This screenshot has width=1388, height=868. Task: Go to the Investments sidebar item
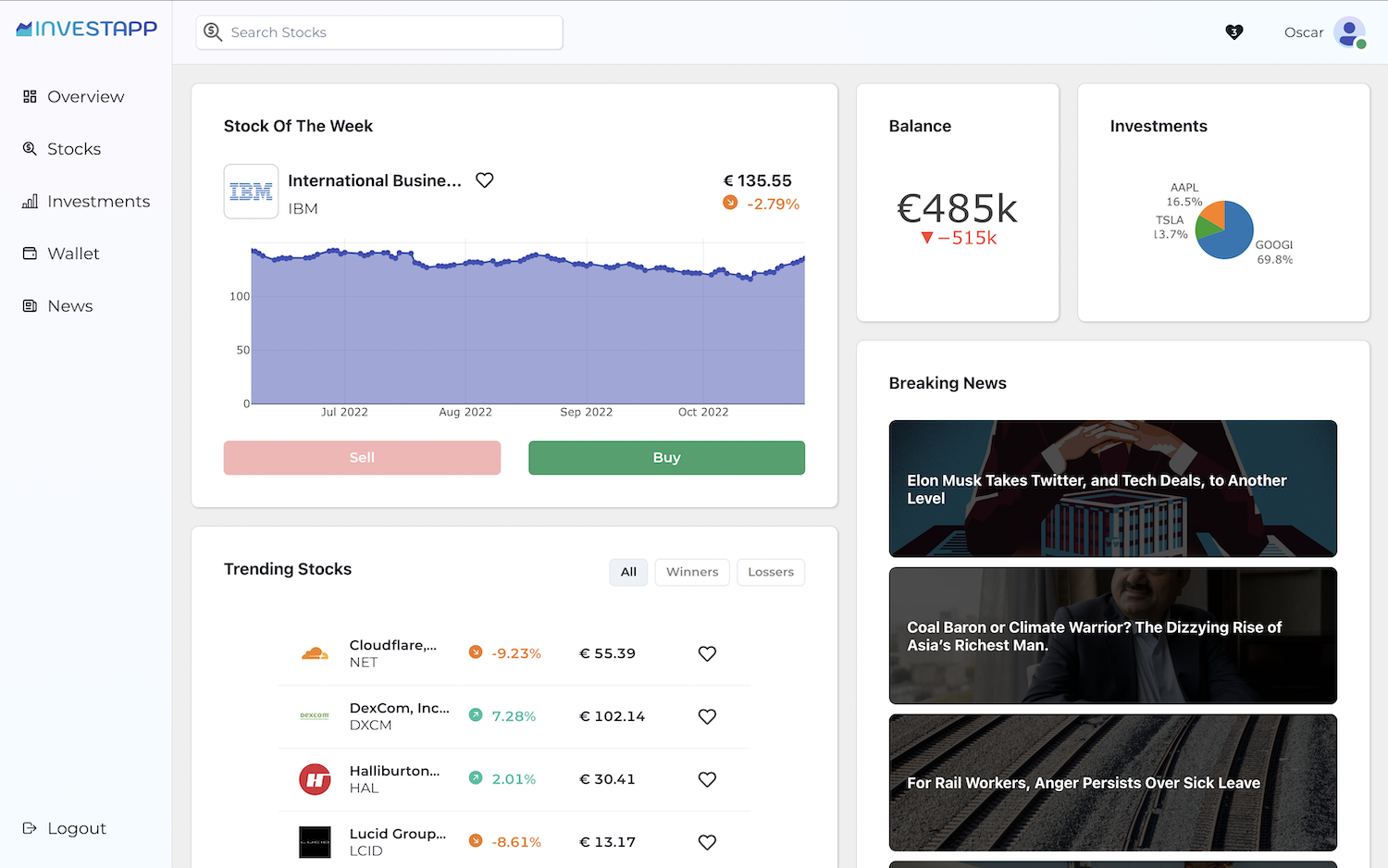(98, 202)
